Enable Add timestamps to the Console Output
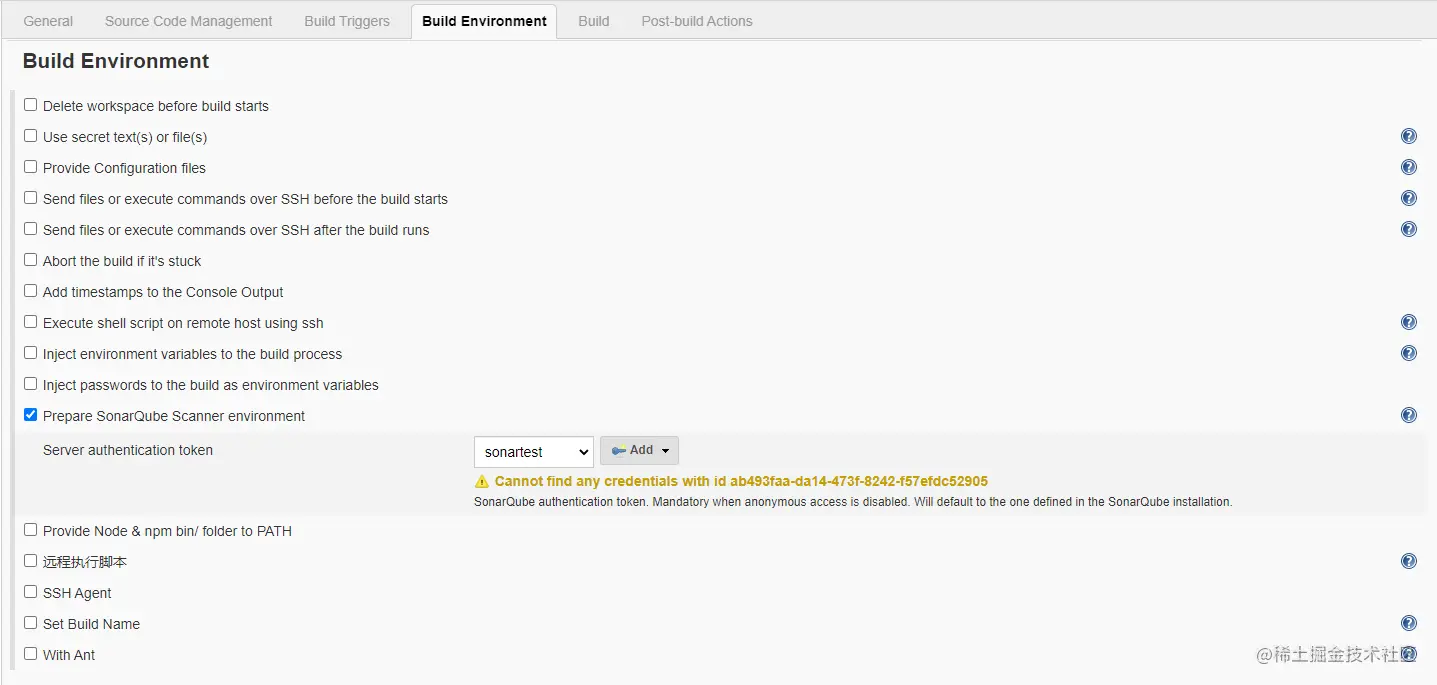The image size is (1437, 685). point(30,291)
